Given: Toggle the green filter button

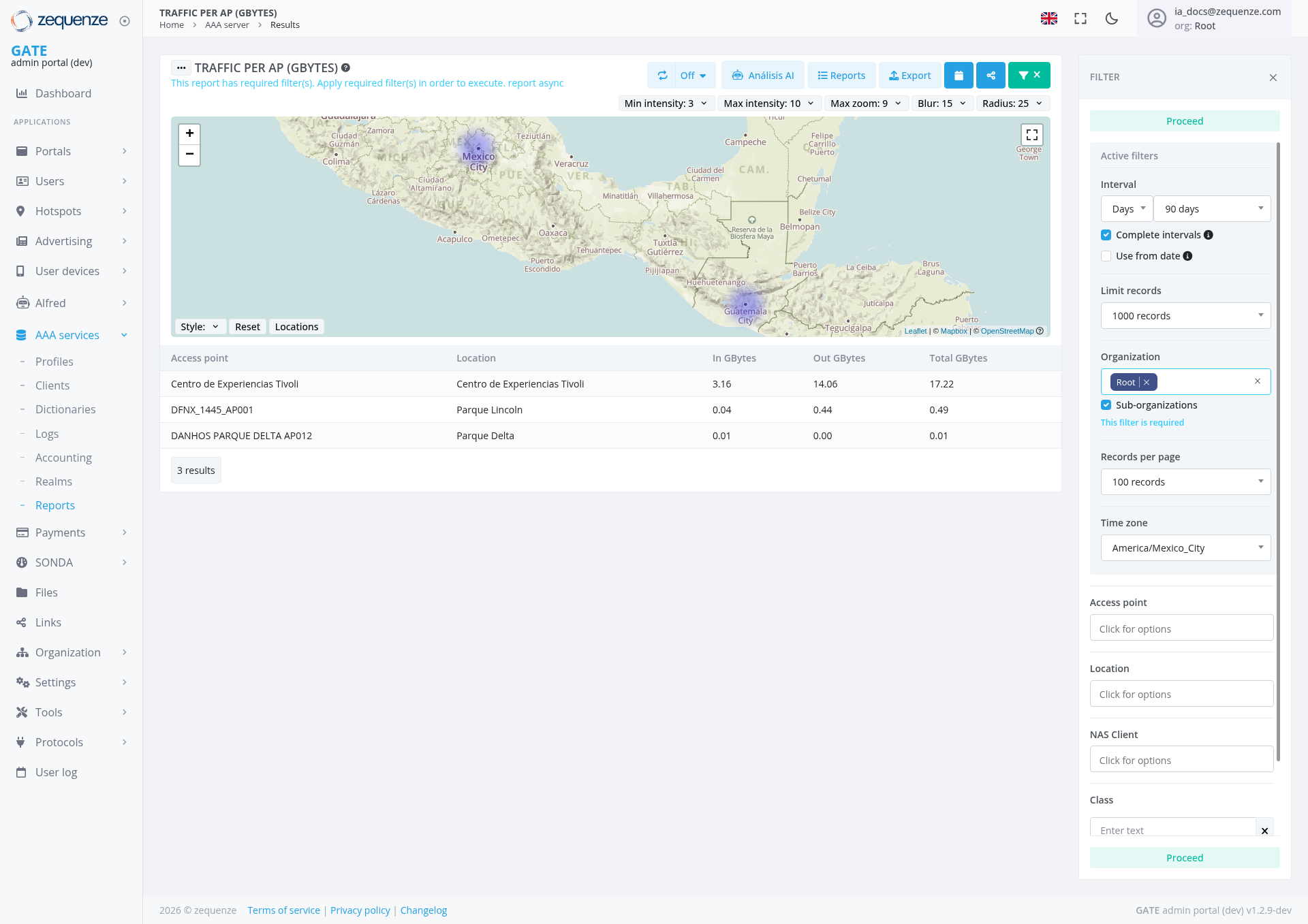Looking at the screenshot, I should 1029,76.
